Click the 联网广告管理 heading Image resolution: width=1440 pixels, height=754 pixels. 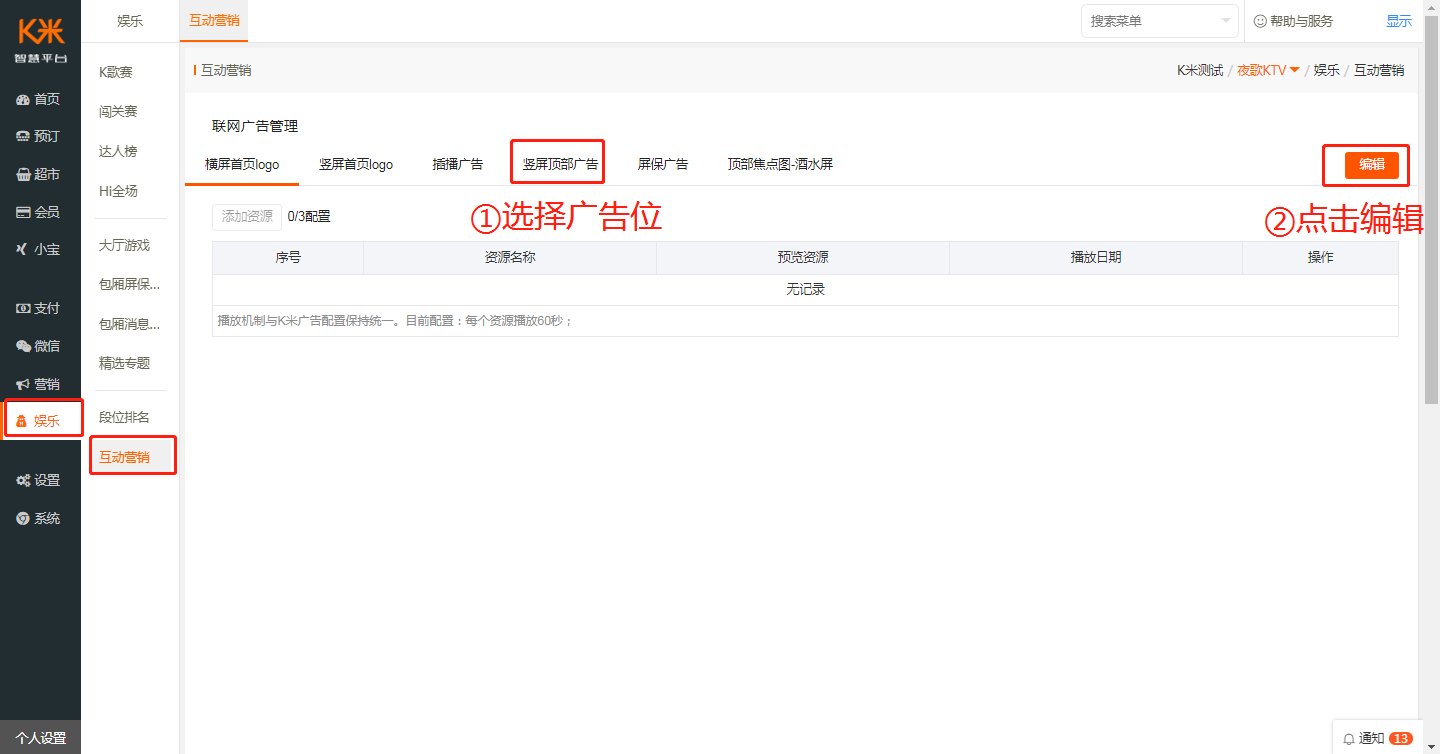click(x=255, y=126)
